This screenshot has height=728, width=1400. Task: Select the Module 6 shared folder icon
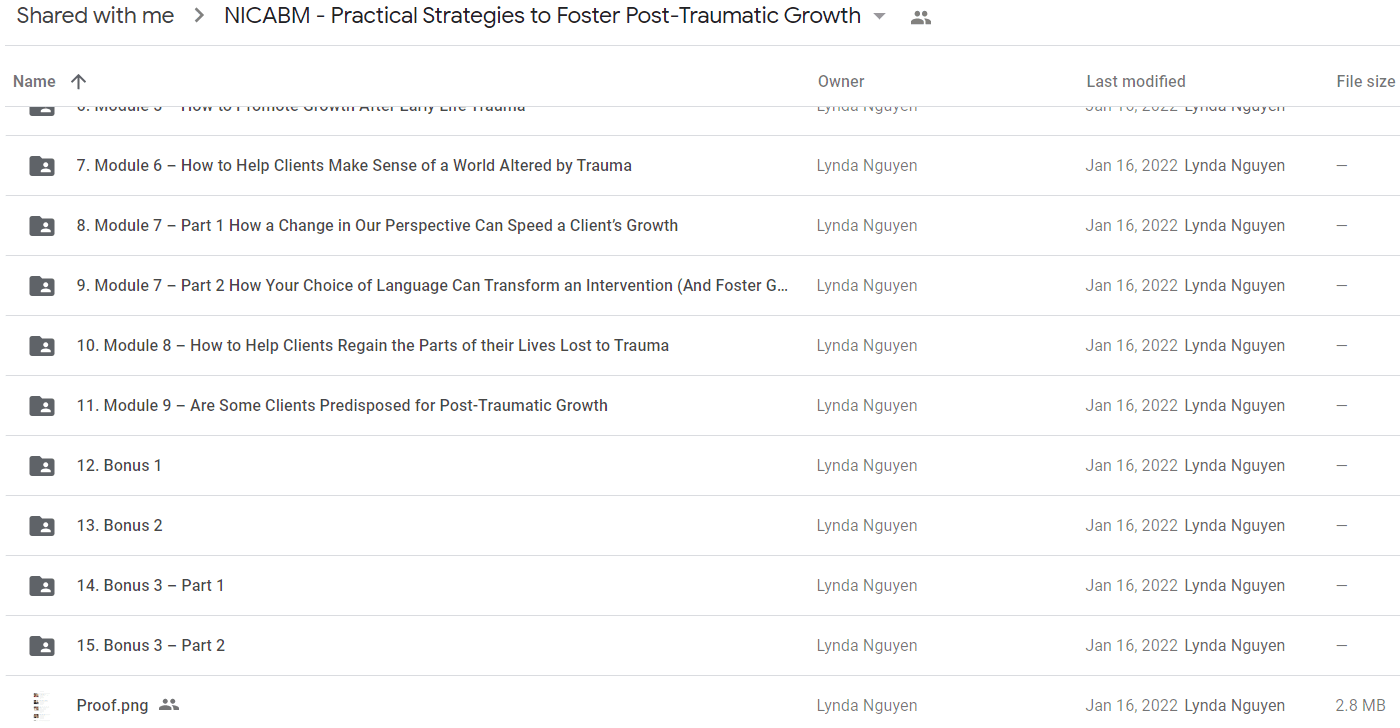click(x=42, y=166)
